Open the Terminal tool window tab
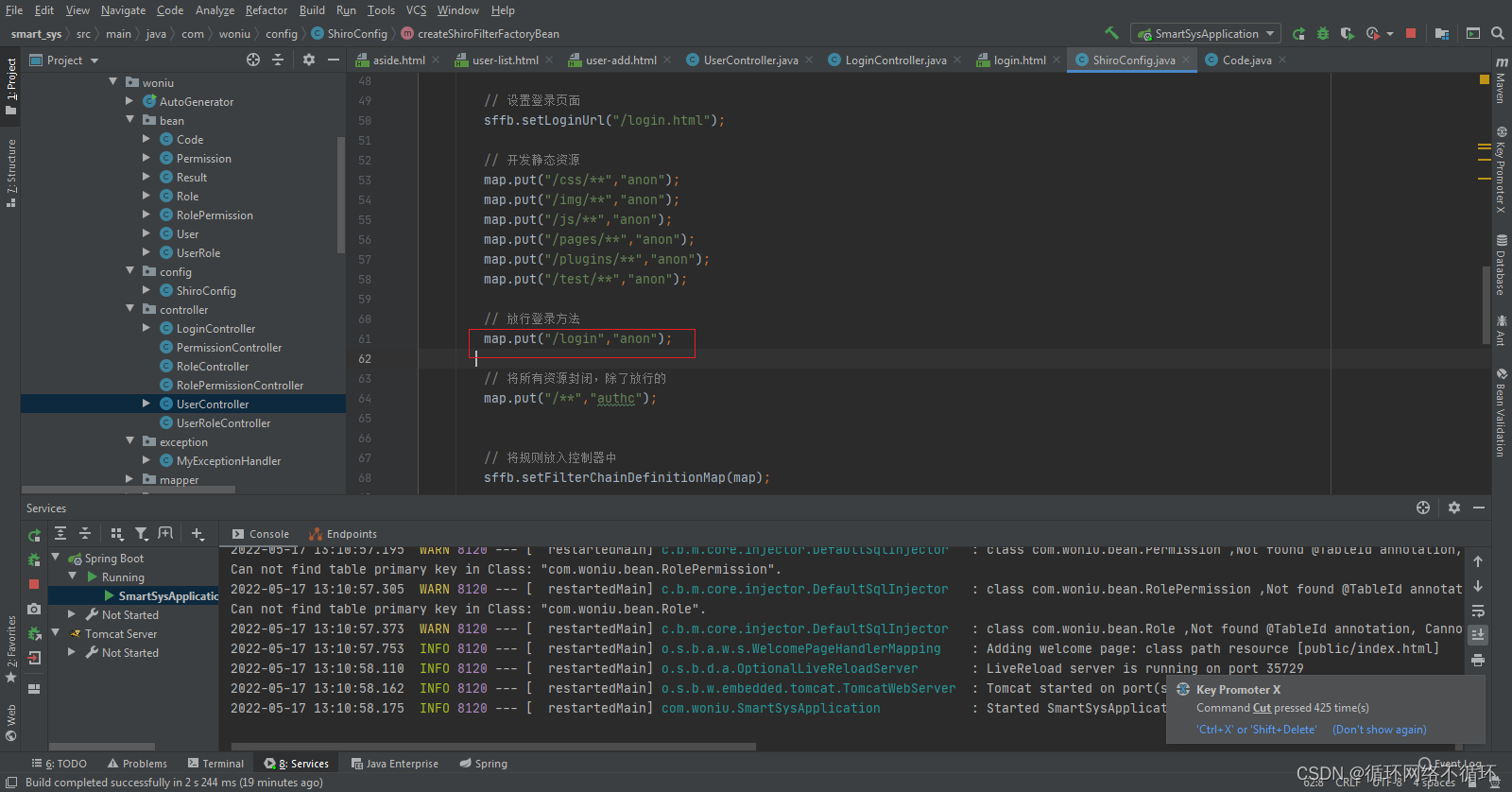 (x=215, y=764)
